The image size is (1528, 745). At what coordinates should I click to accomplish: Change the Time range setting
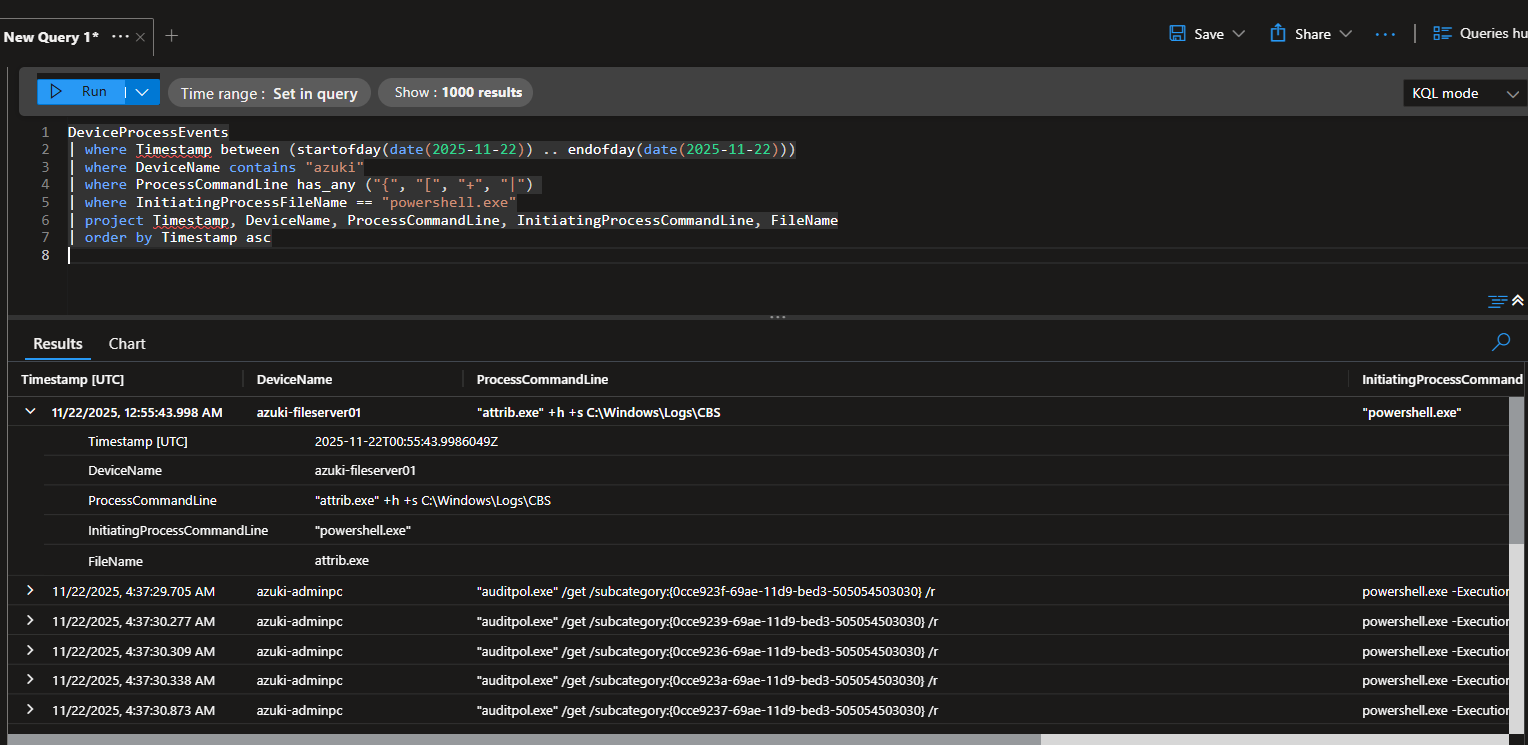click(x=269, y=93)
